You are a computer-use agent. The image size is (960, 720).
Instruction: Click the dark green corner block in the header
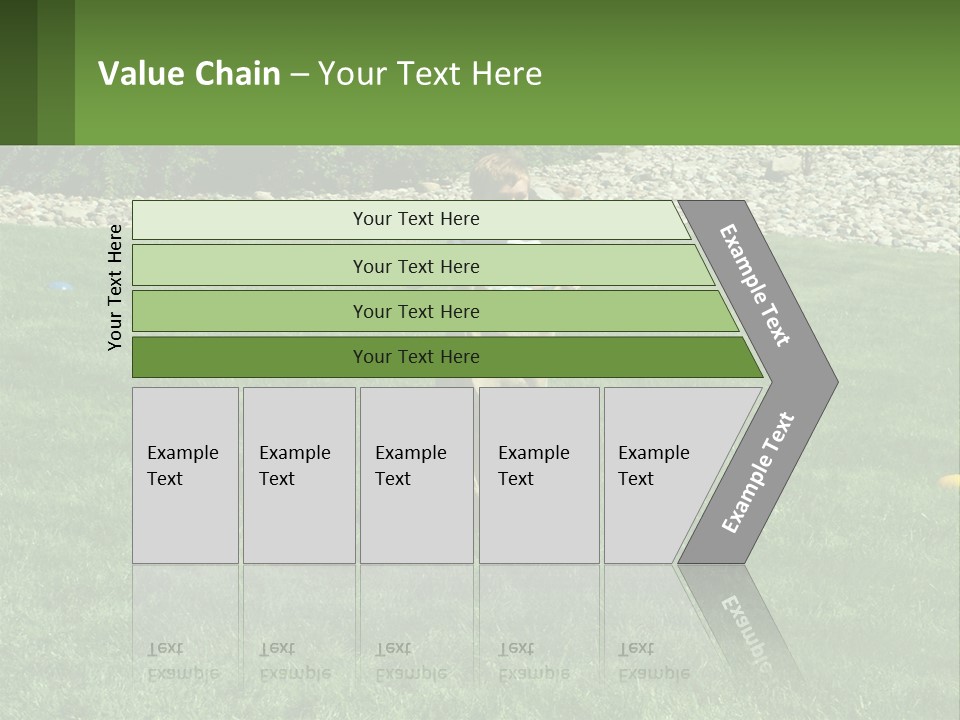coord(36,72)
